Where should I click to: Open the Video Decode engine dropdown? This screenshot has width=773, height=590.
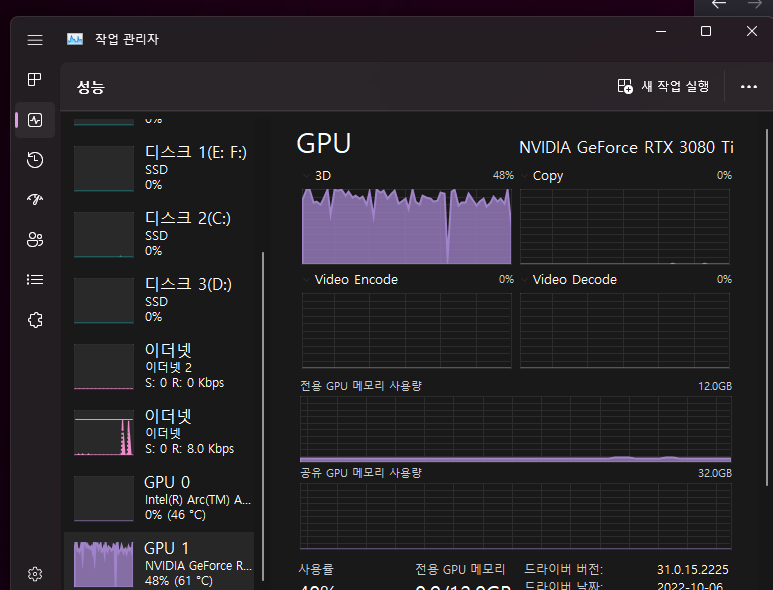pos(525,280)
